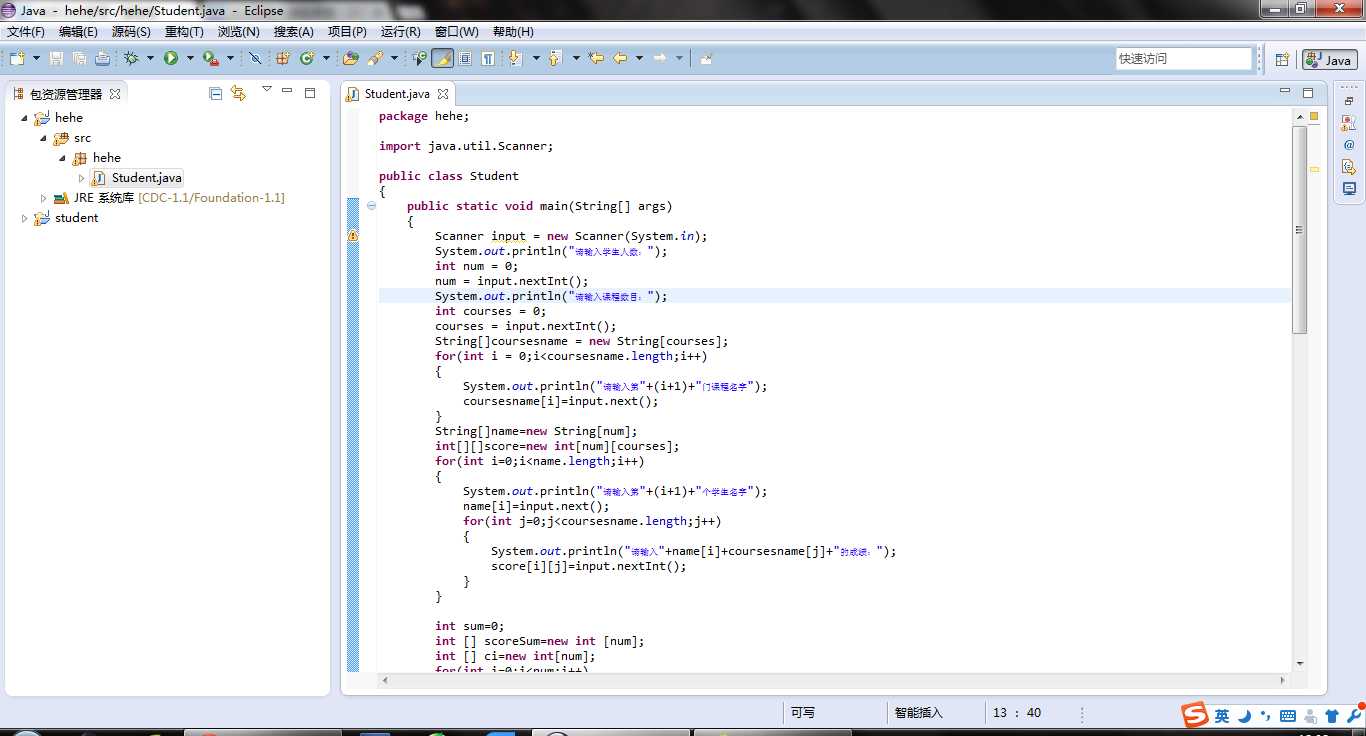Open the External Tools dropdown arrow

point(230,59)
